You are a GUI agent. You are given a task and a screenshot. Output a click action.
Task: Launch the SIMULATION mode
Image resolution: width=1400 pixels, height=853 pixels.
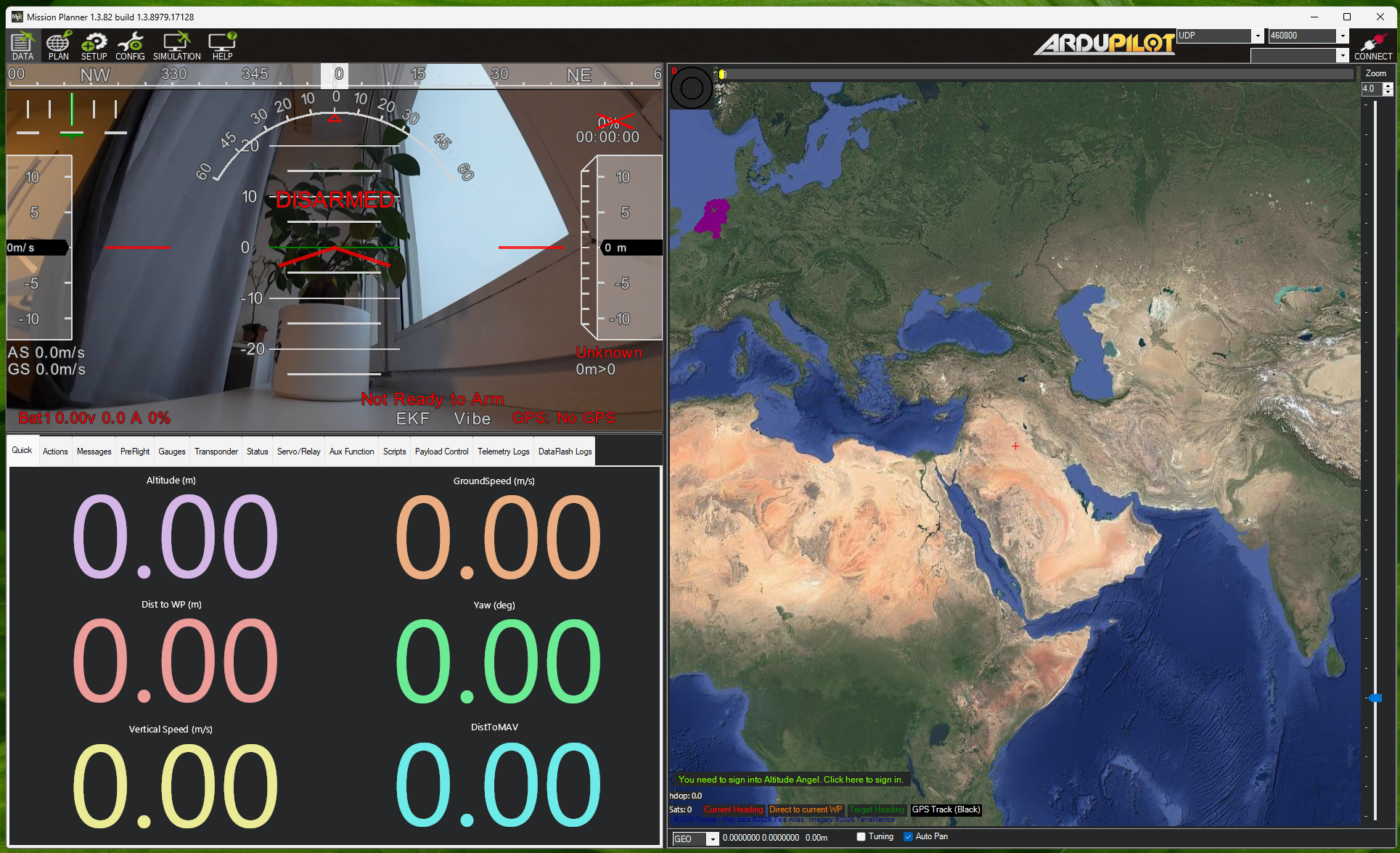coord(176,46)
